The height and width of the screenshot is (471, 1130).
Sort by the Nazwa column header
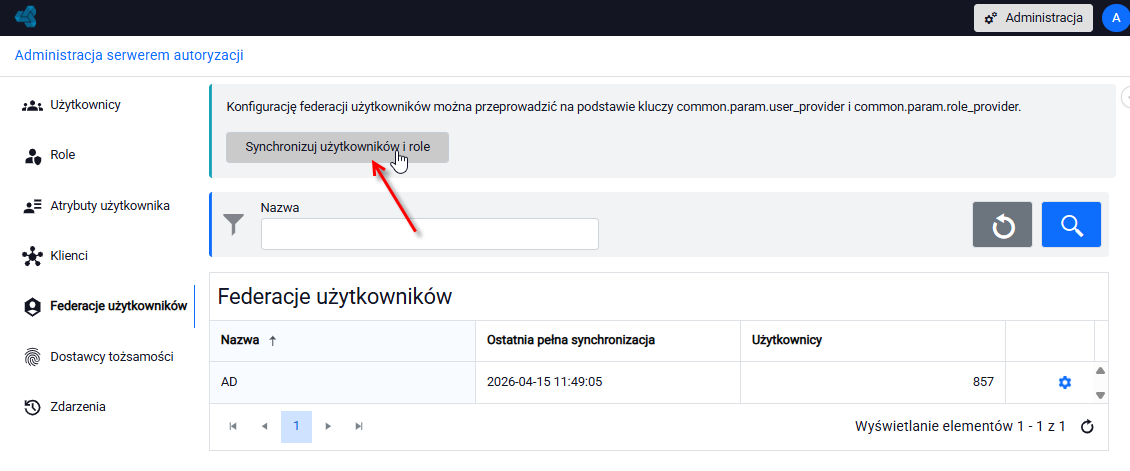point(342,341)
